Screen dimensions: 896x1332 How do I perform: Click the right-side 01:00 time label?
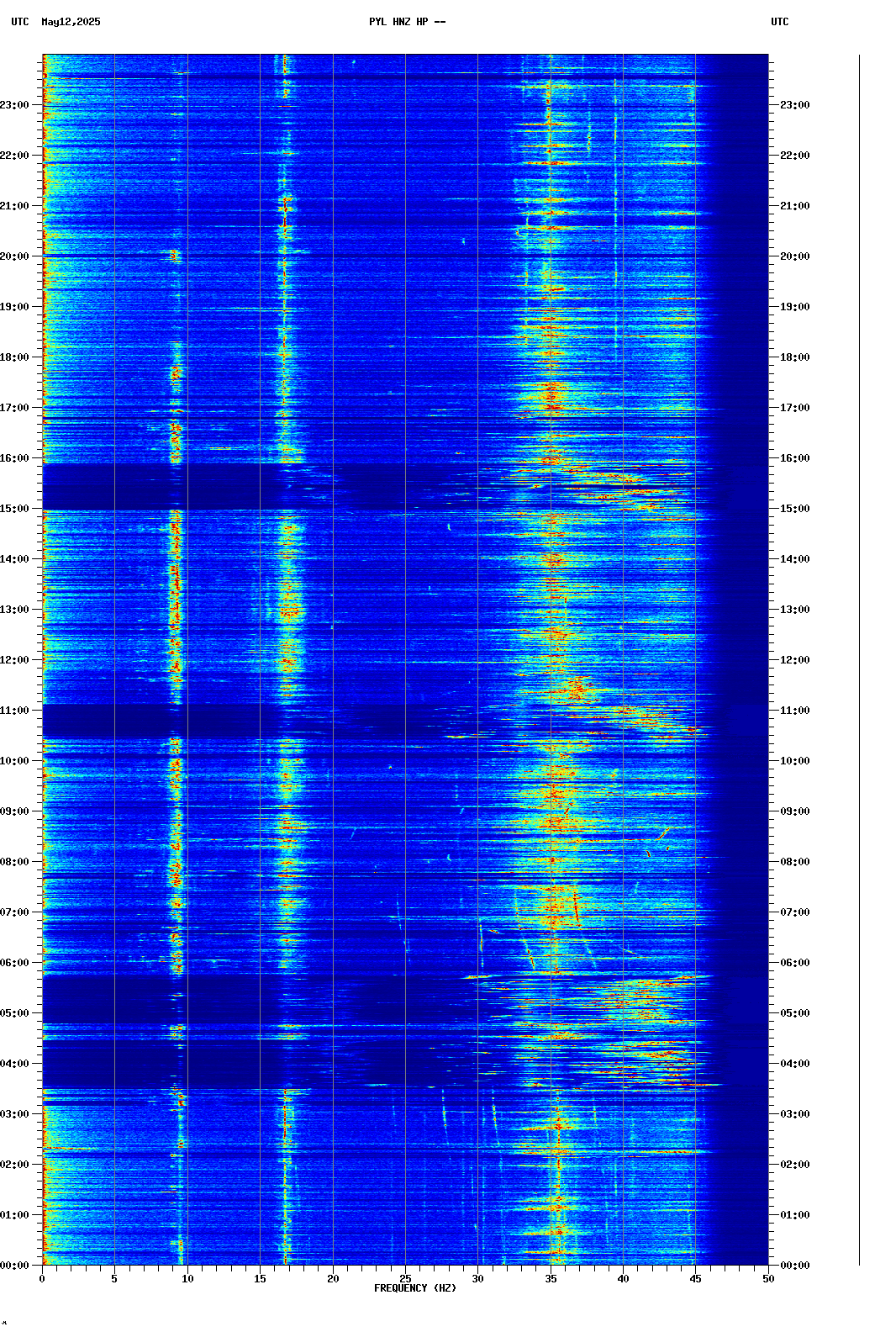click(795, 1215)
